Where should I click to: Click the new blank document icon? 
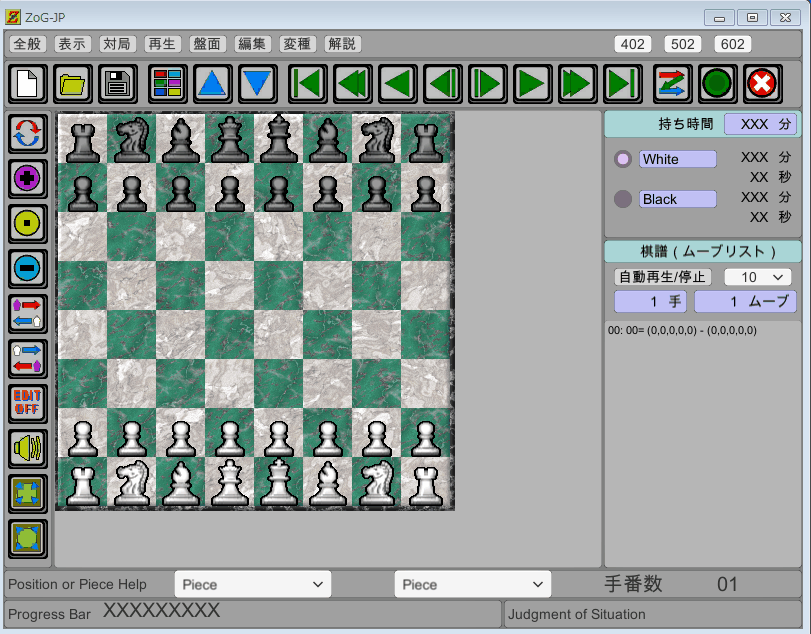27,83
